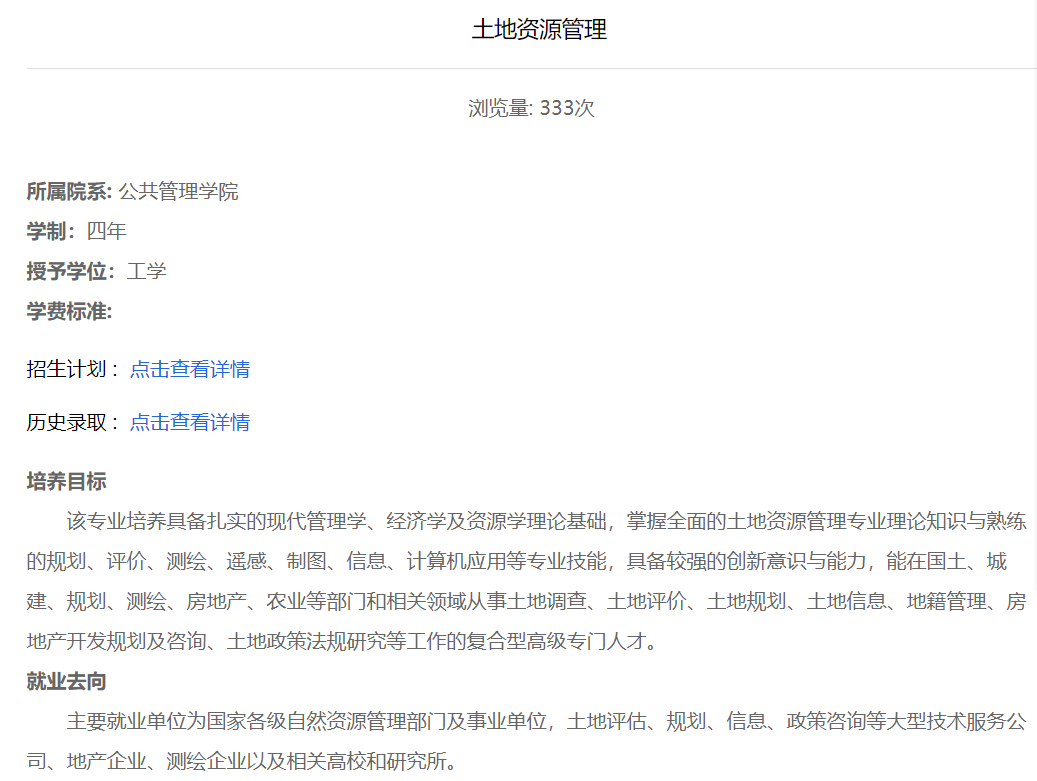Viewport: 1037px width, 781px height.
Task: Click the 学费标准 label
Action: pos(69,311)
